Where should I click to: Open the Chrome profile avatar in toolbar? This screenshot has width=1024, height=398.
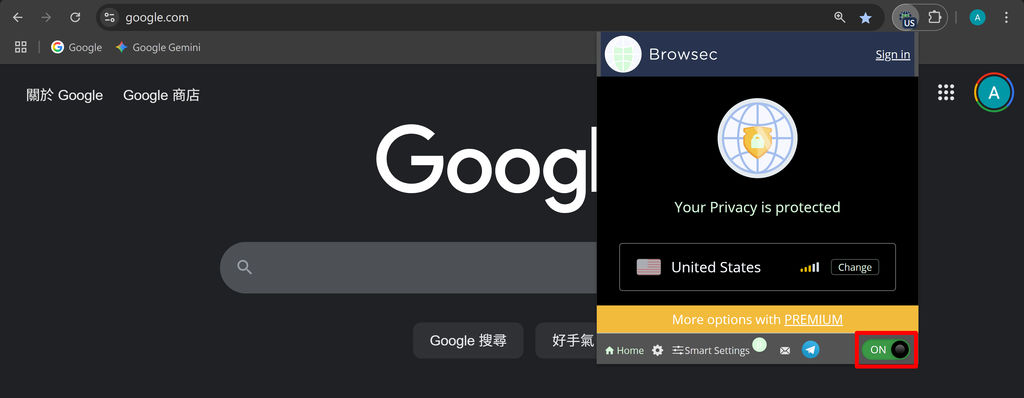pos(977,18)
